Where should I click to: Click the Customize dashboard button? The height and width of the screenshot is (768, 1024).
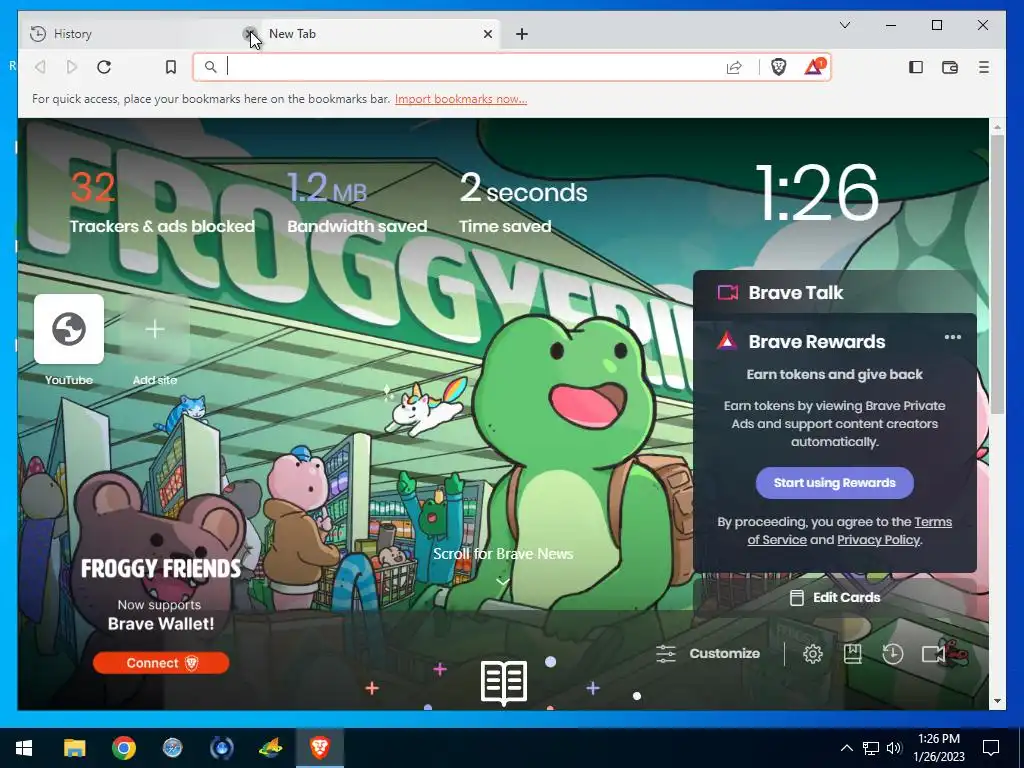(x=708, y=654)
